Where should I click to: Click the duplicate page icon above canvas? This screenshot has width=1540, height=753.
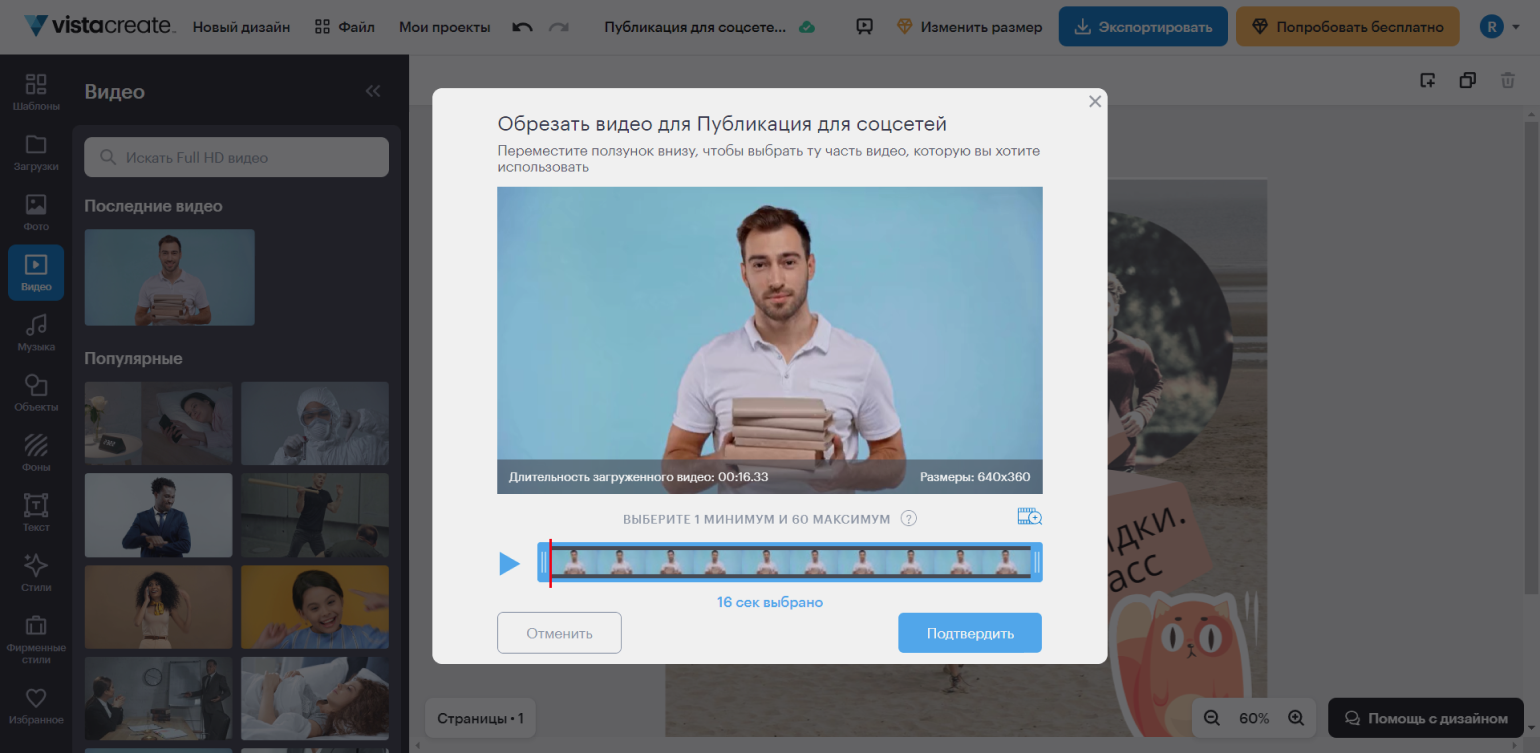(1468, 80)
